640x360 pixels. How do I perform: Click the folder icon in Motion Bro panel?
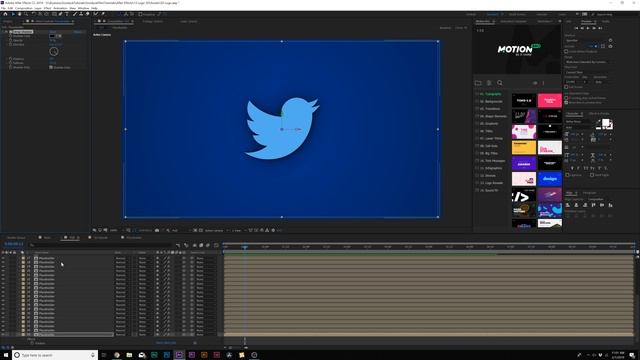(x=478, y=83)
